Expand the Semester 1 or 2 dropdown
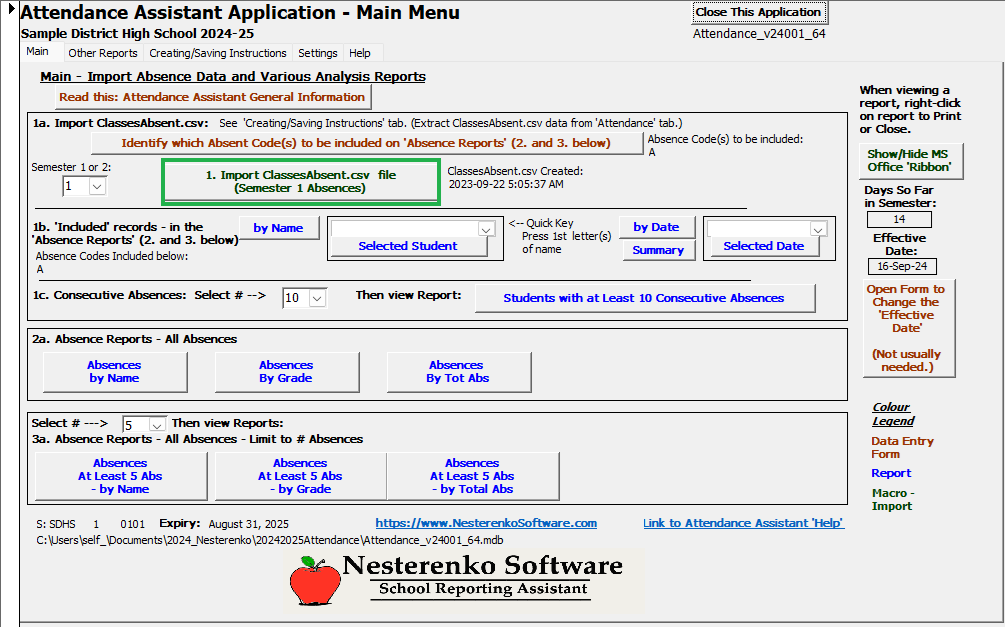The image size is (1005, 627). tap(97, 187)
